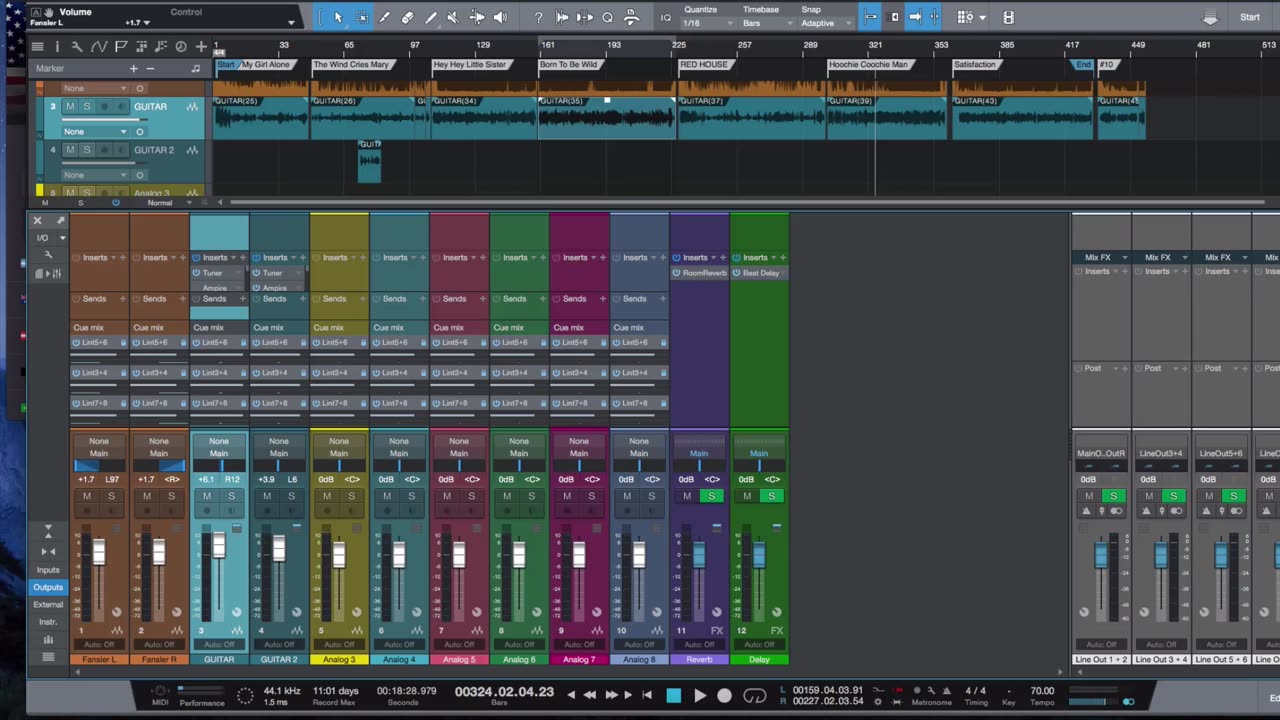Mute mixer channel Fansler L
Viewport: 1280px width, 720px height.
tap(87, 496)
